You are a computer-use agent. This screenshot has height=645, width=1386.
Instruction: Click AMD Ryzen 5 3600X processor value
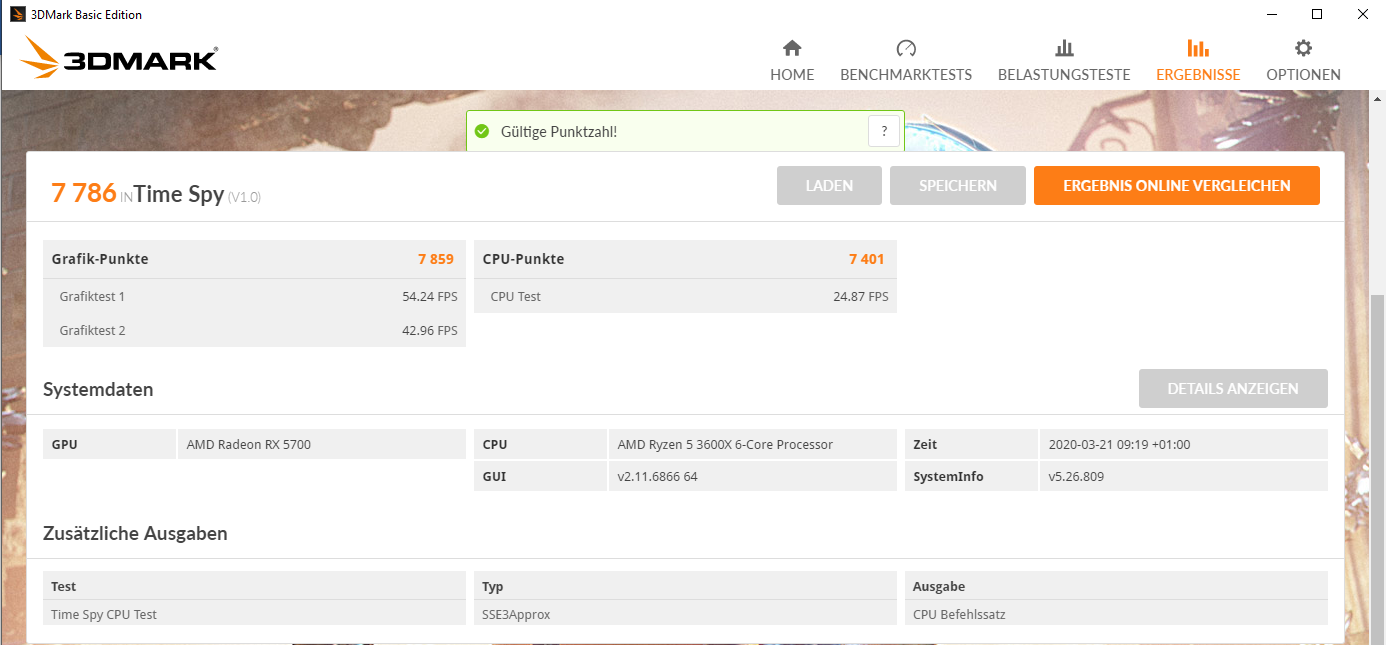tap(725, 445)
